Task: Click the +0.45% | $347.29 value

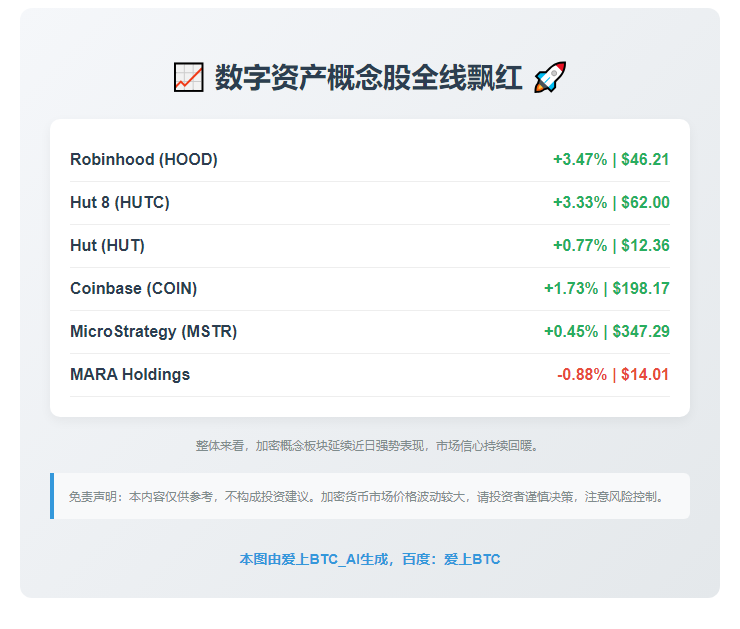Action: click(607, 331)
